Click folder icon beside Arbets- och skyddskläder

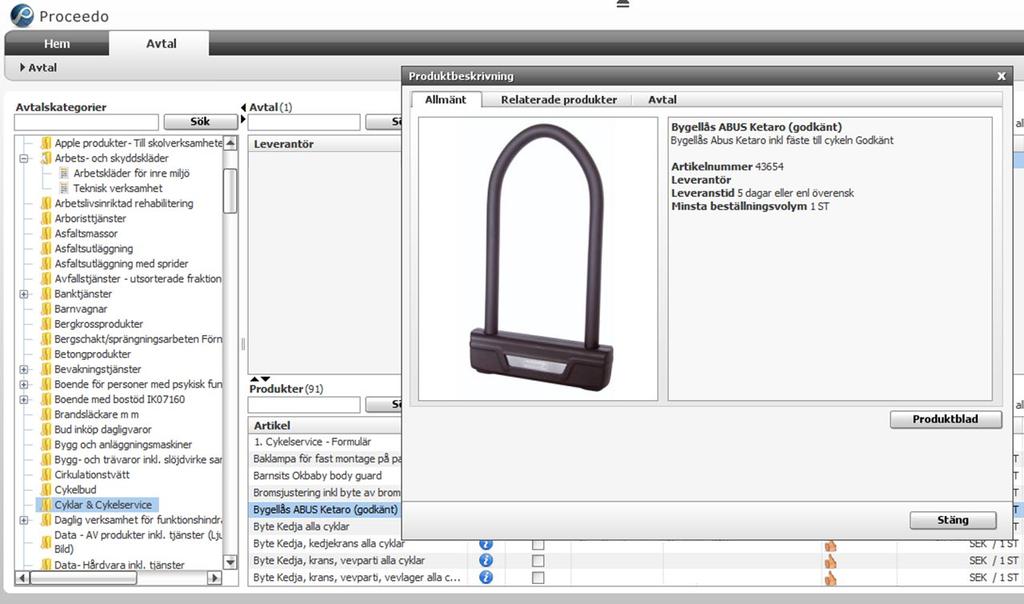point(46,158)
